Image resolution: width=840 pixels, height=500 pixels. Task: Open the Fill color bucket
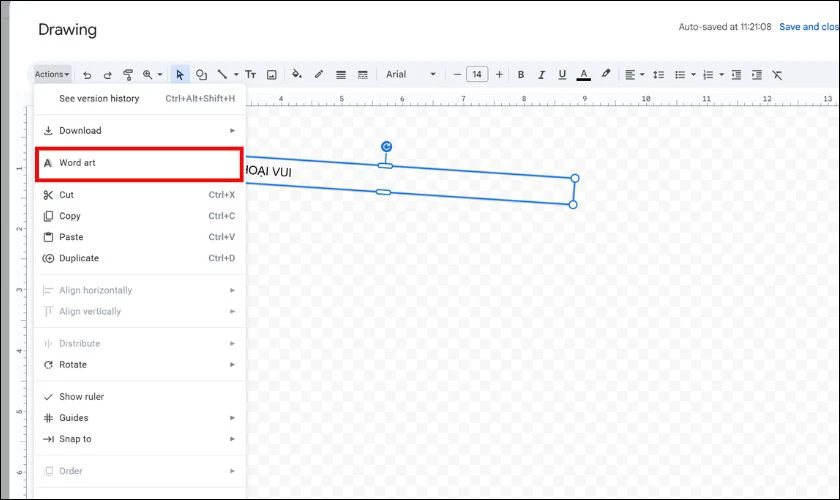(296, 74)
